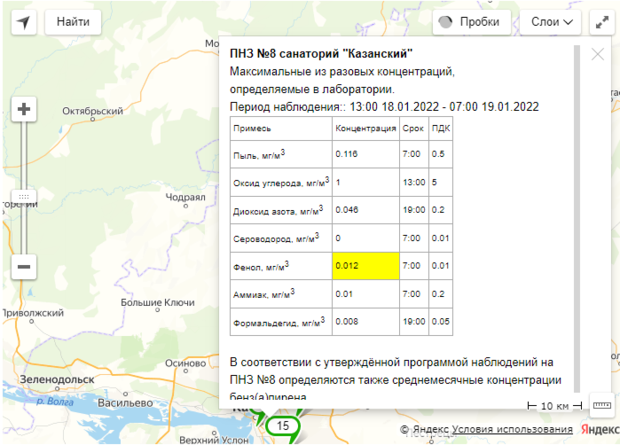Click the ПДК column header

(439, 129)
